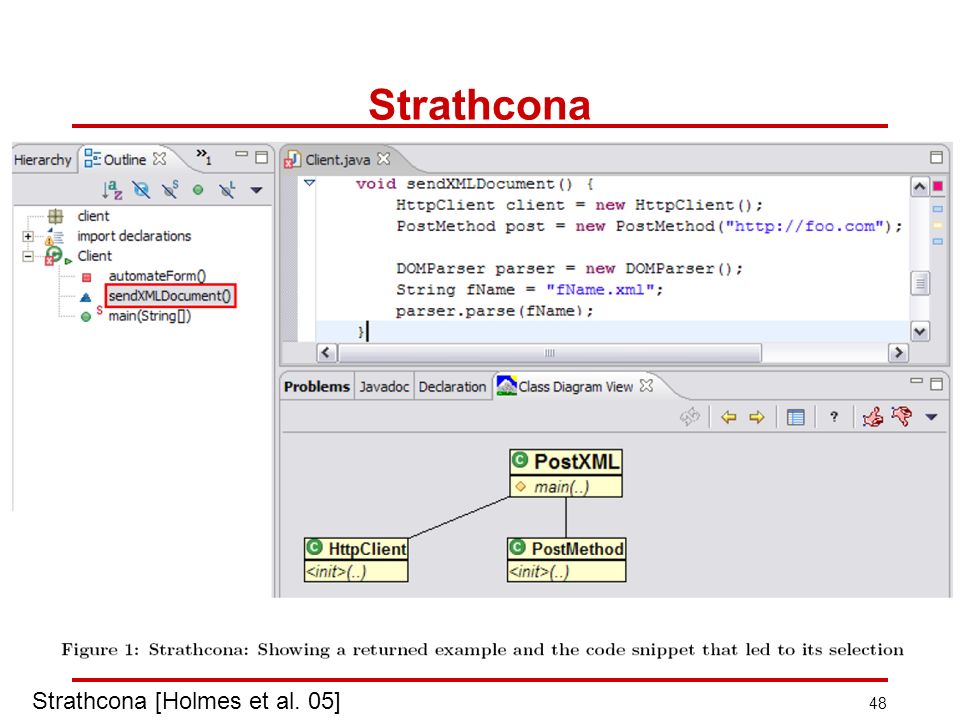The width and height of the screenshot is (960, 720).
Task: Select the PostXML class in the diagram
Action: click(566, 462)
